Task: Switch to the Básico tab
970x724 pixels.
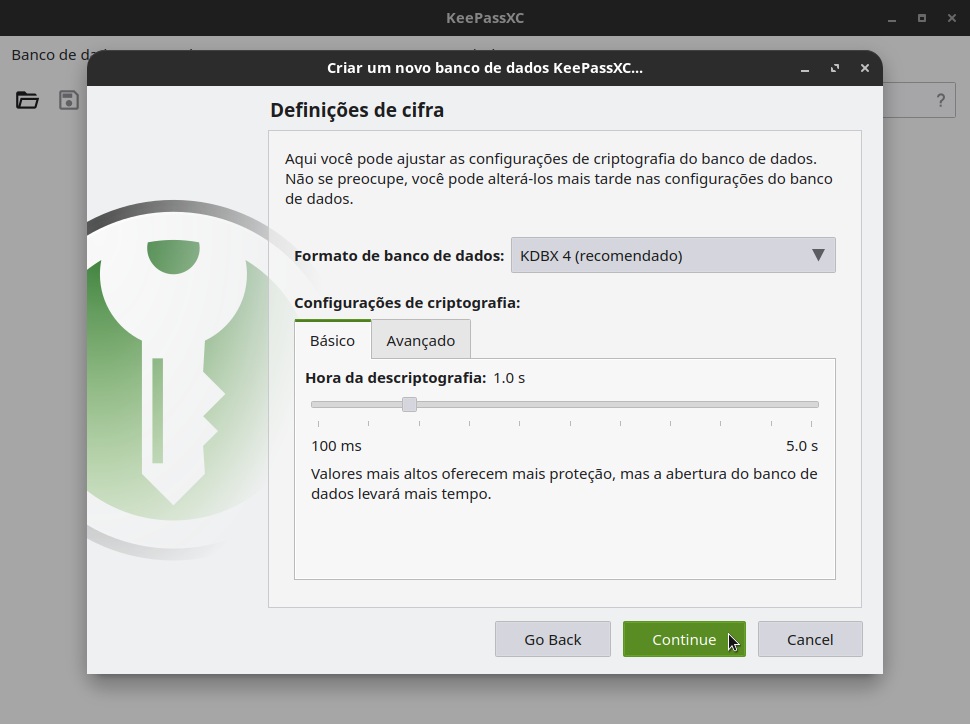Action: [332, 340]
